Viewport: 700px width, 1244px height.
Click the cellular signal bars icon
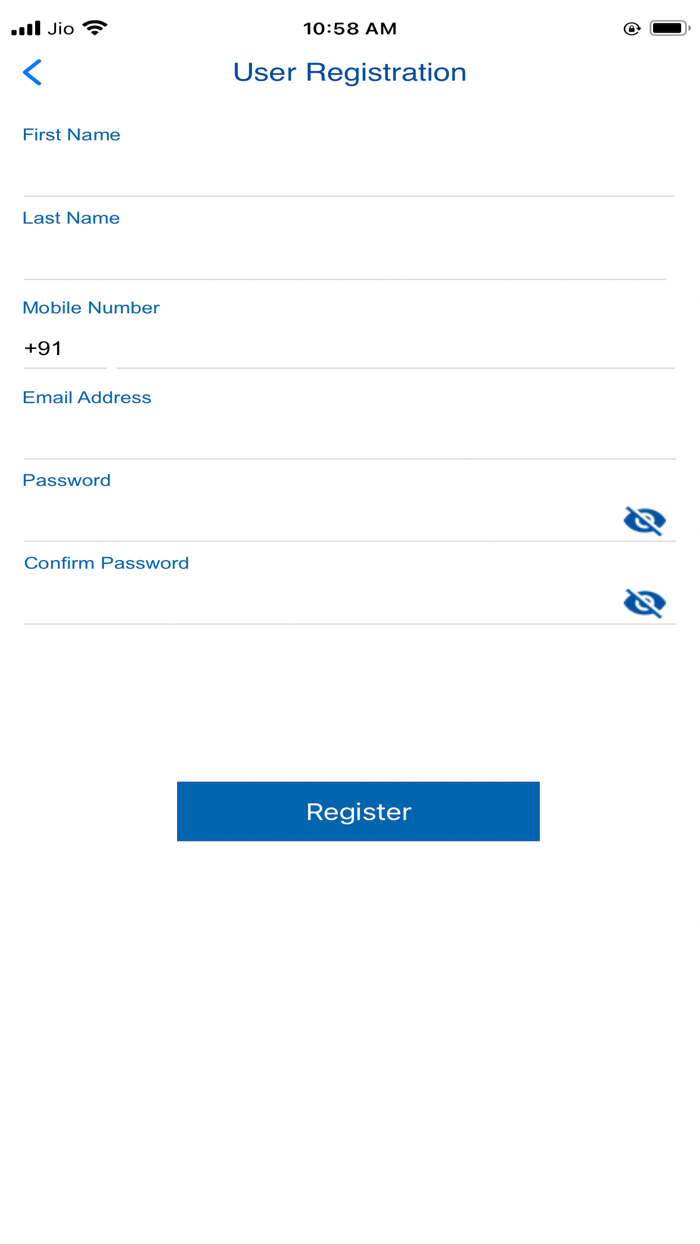(26, 29)
